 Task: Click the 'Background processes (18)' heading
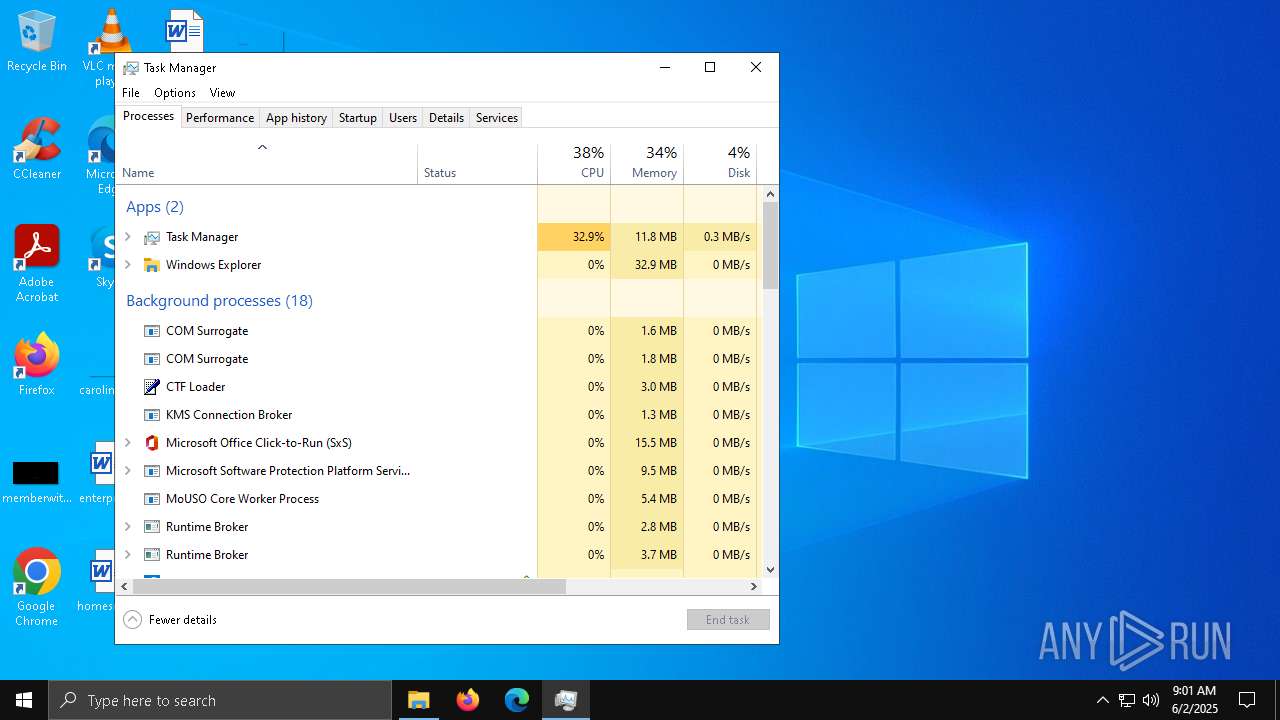pos(219,301)
